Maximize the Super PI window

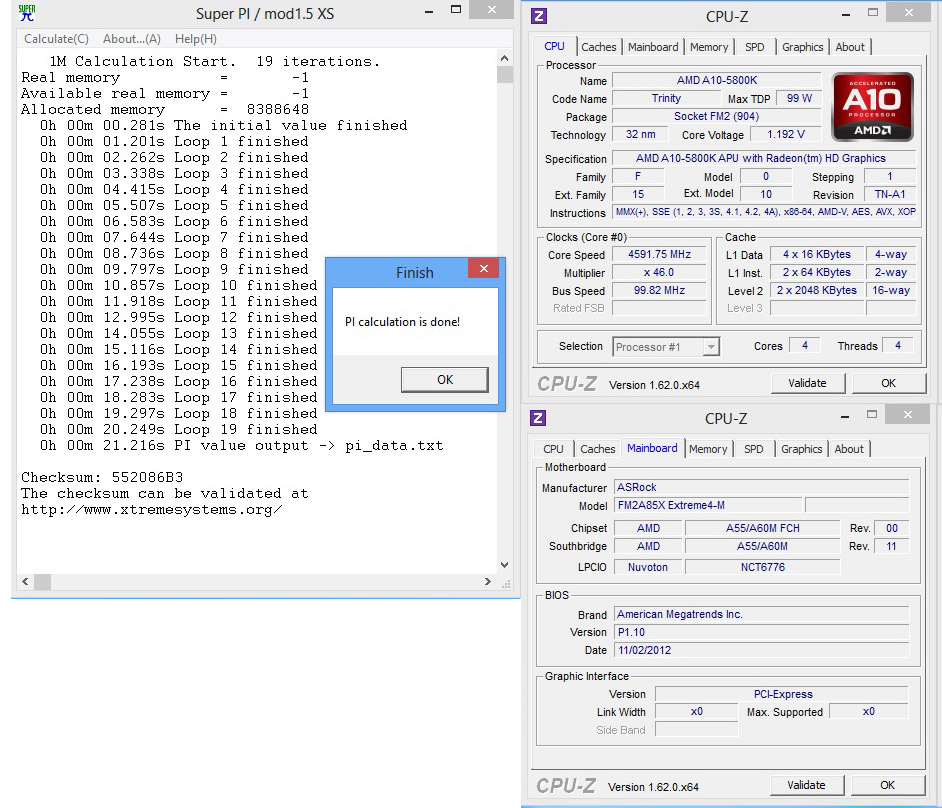click(x=456, y=10)
